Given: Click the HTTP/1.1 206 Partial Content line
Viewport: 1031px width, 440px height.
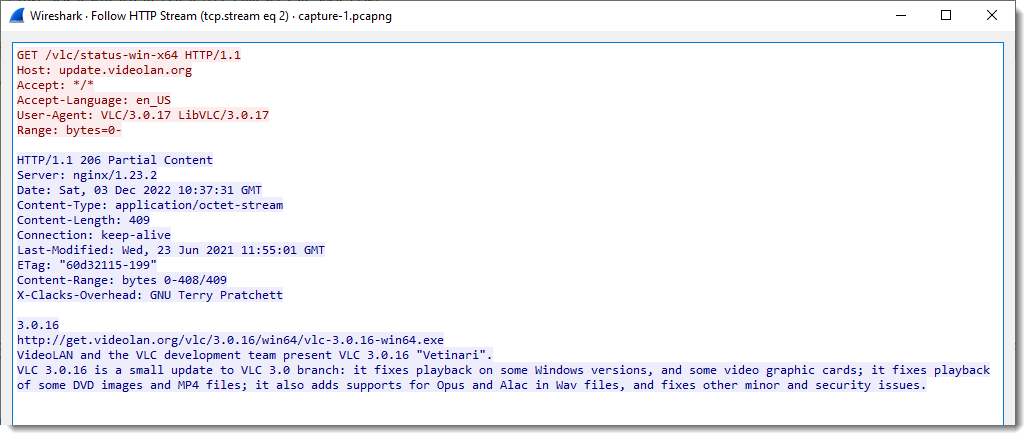Looking at the screenshot, I should click(115, 160).
